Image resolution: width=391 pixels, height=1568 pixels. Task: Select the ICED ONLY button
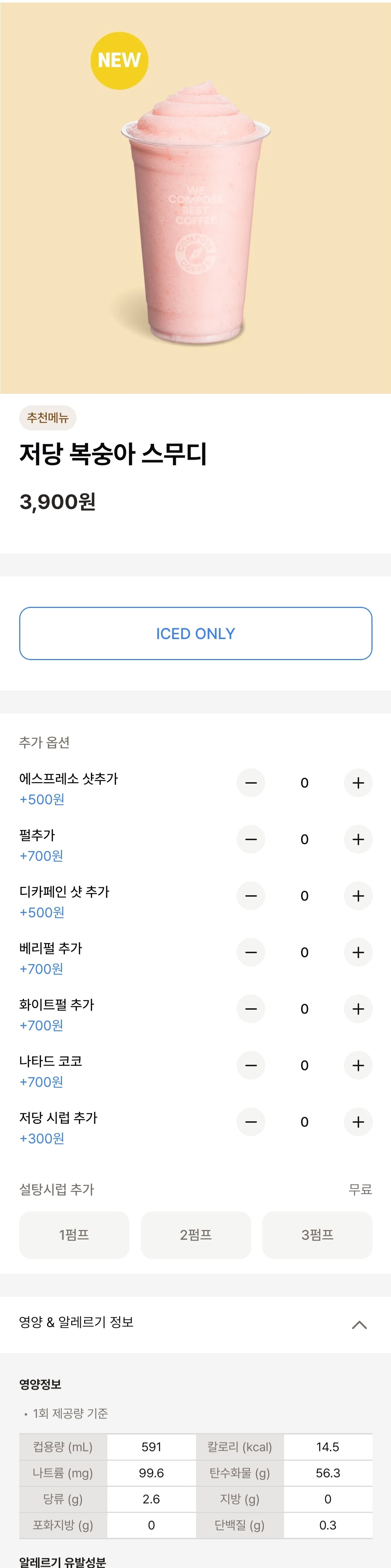click(196, 634)
